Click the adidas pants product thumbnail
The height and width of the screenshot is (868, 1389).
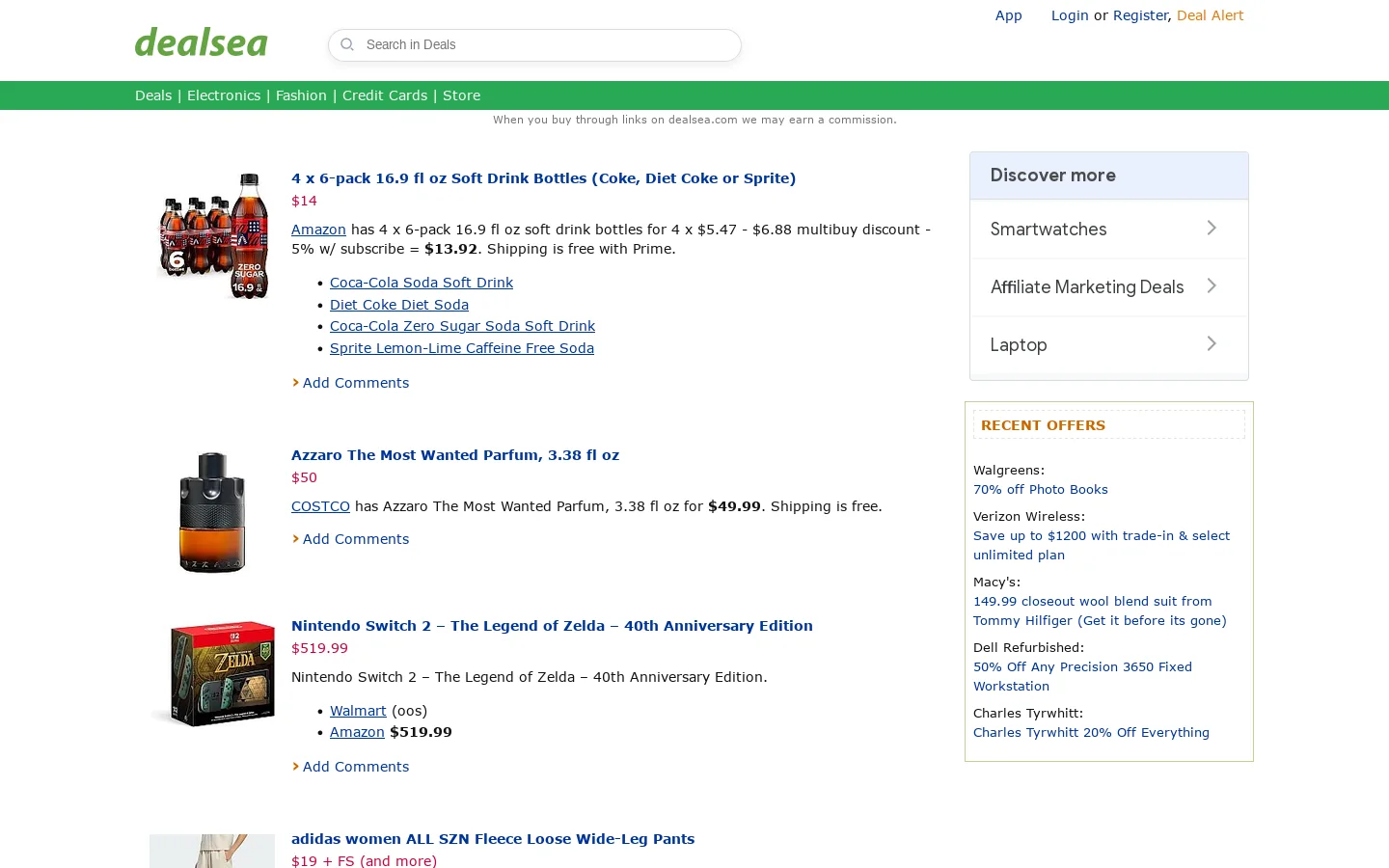pyautogui.click(x=212, y=851)
